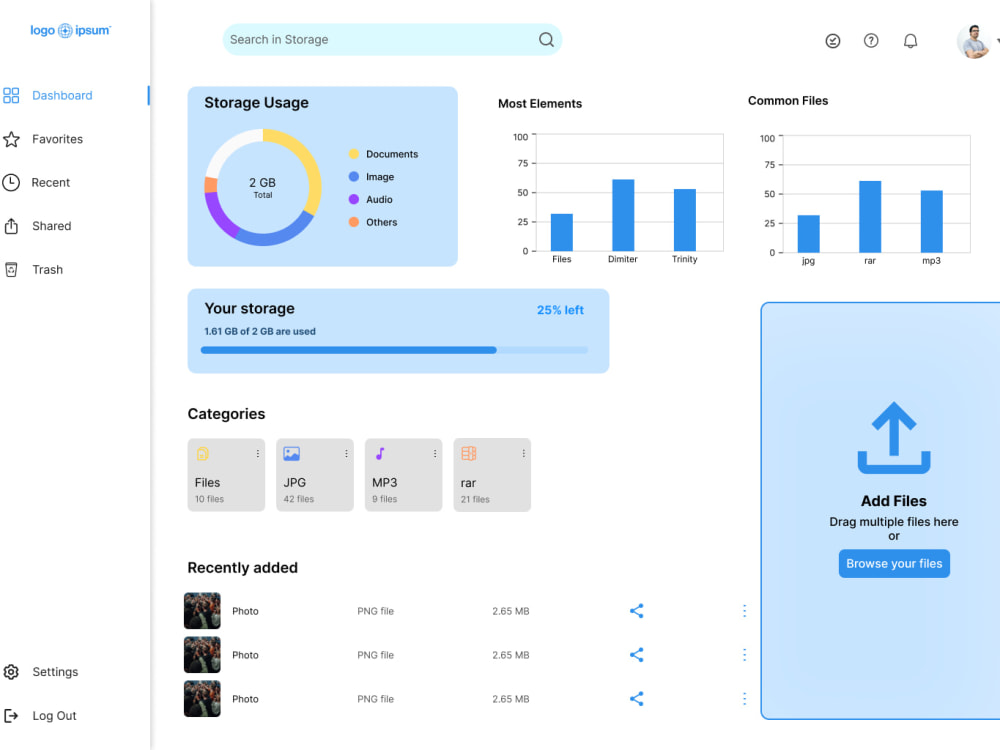
Task: Click the Dimiter bar in Most Elements
Action: coord(623,216)
